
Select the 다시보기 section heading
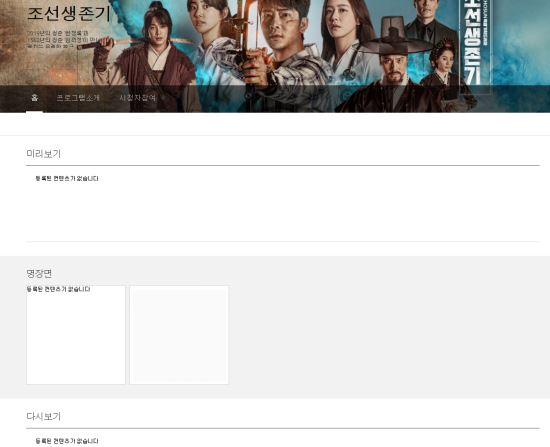point(43,416)
